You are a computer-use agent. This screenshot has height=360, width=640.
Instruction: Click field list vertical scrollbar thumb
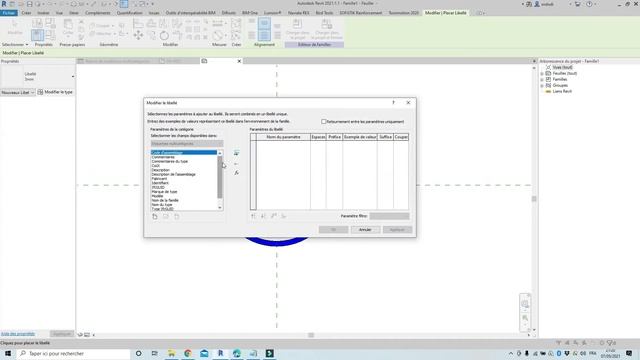click(220, 177)
